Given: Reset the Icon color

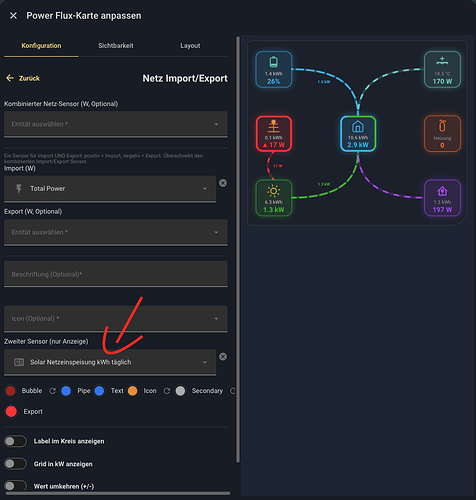Looking at the screenshot, I should pos(167,391).
